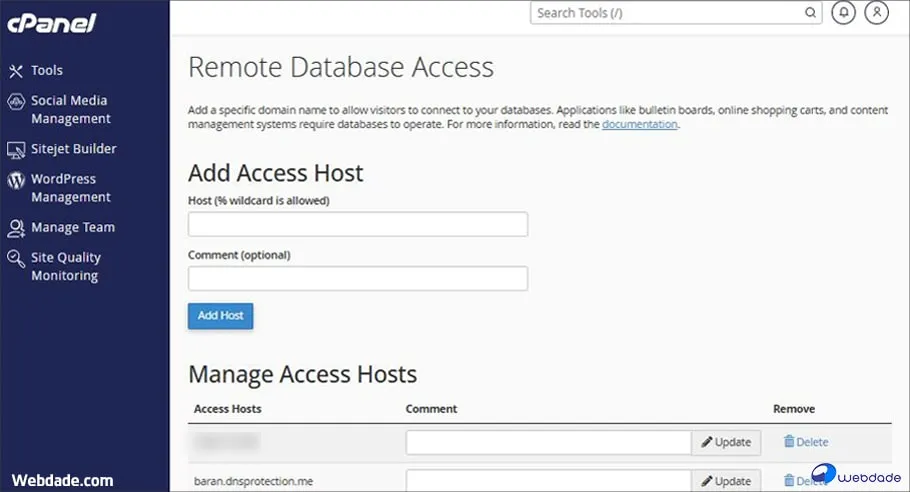Open Social Media Management menu item
The width and height of the screenshot is (910, 492).
pyautogui.click(x=71, y=110)
